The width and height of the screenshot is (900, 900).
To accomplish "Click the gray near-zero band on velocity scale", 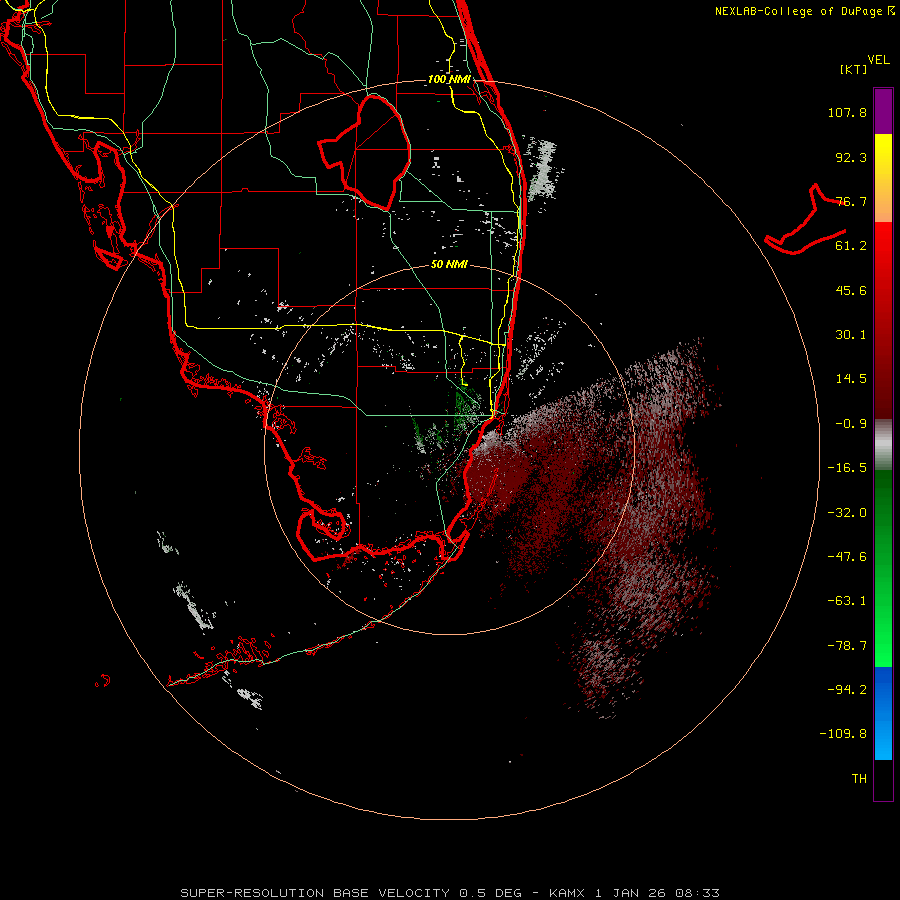I will click(x=883, y=445).
